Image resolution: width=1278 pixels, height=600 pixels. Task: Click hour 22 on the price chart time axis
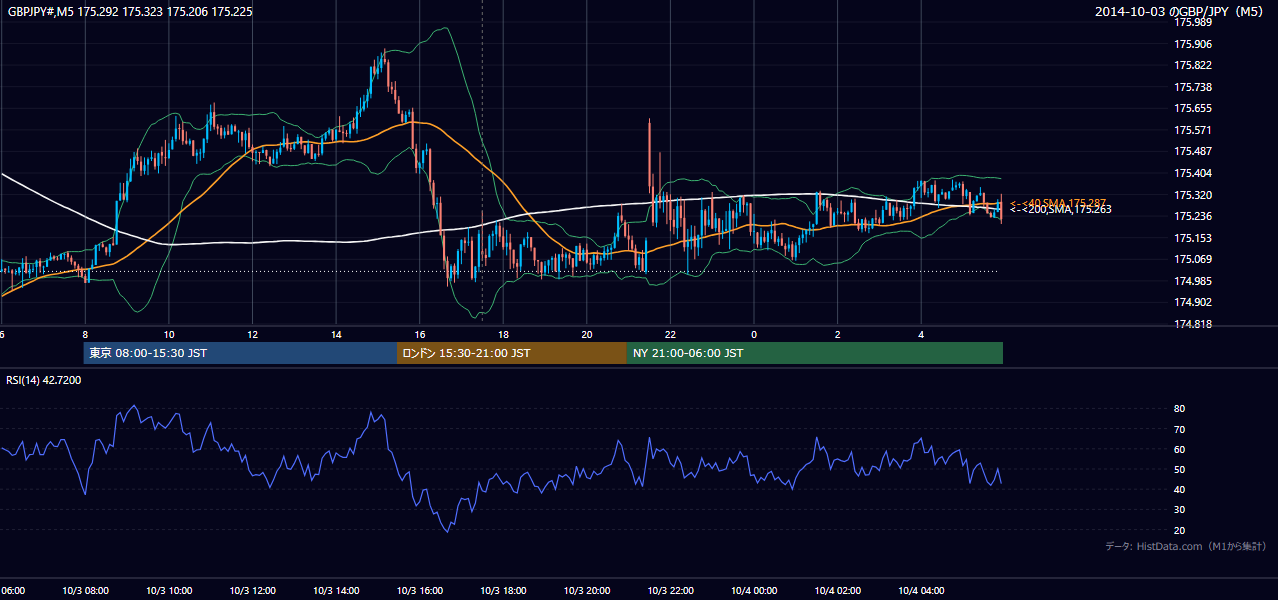click(x=670, y=335)
